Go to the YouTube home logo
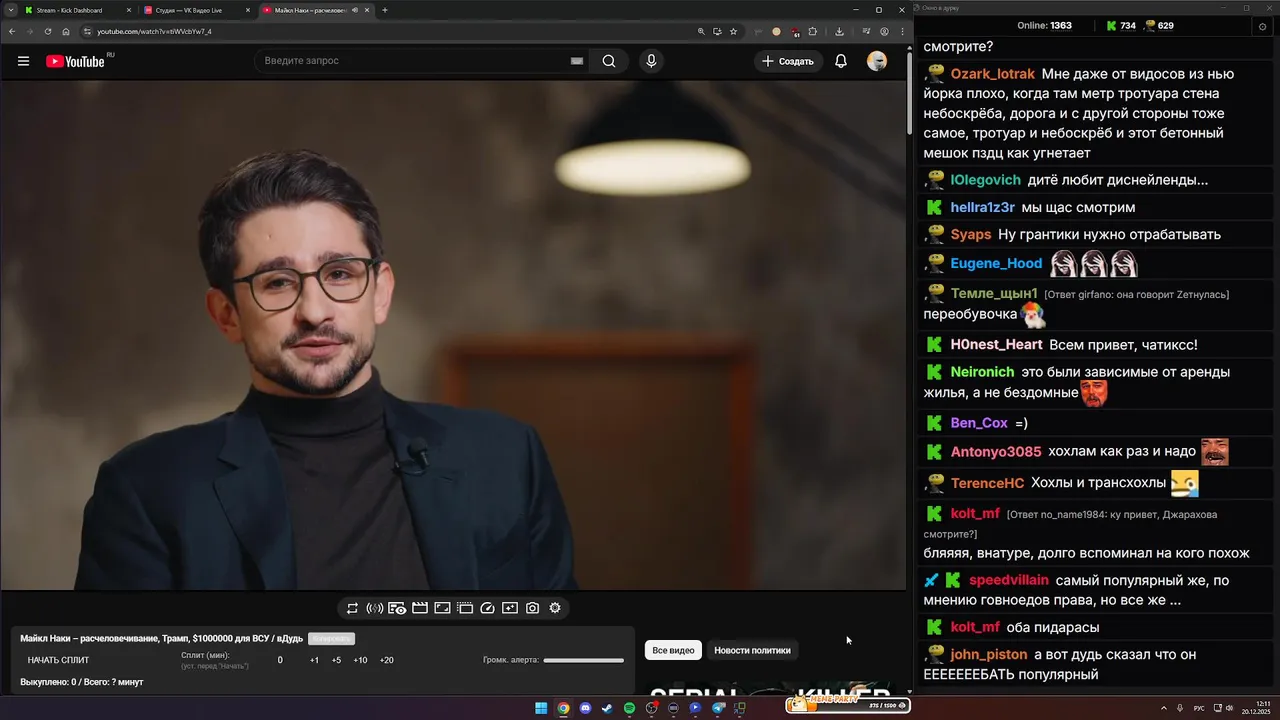Image resolution: width=1280 pixels, height=720 pixels. coord(75,61)
